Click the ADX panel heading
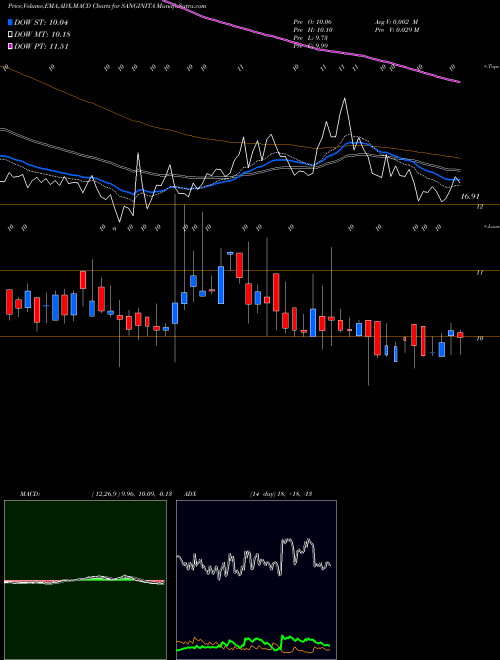 pyautogui.click(x=190, y=494)
